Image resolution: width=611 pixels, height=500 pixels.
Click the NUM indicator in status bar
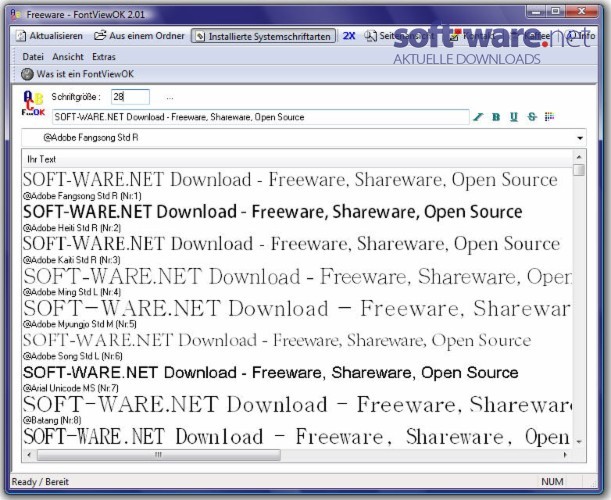point(552,482)
